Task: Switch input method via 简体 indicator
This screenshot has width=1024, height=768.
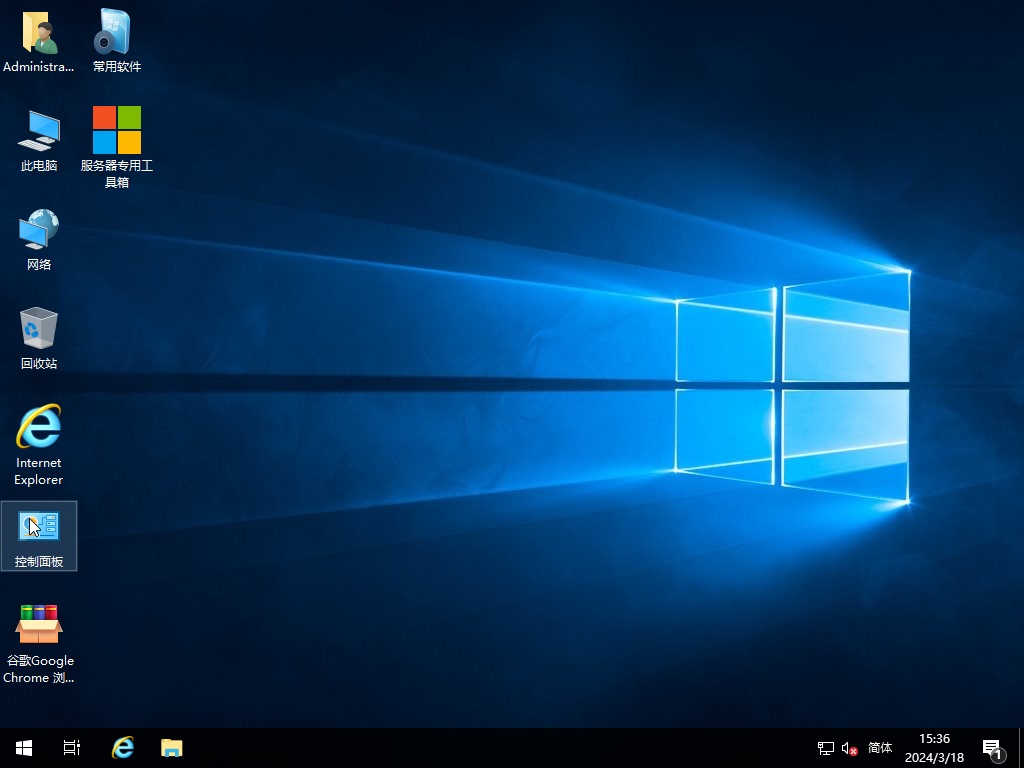Action: [x=880, y=748]
